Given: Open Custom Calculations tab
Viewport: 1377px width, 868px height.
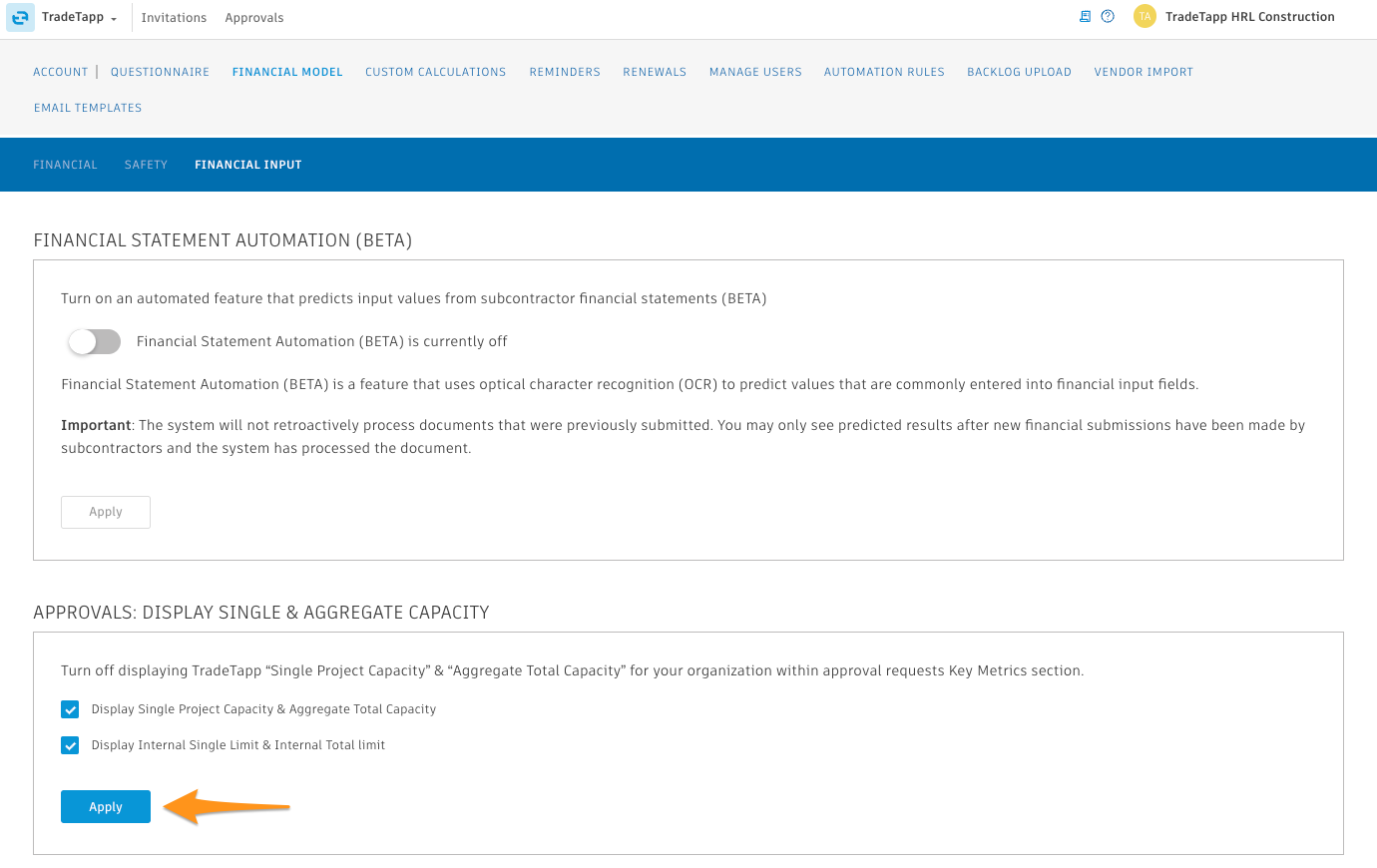Looking at the screenshot, I should tap(435, 72).
